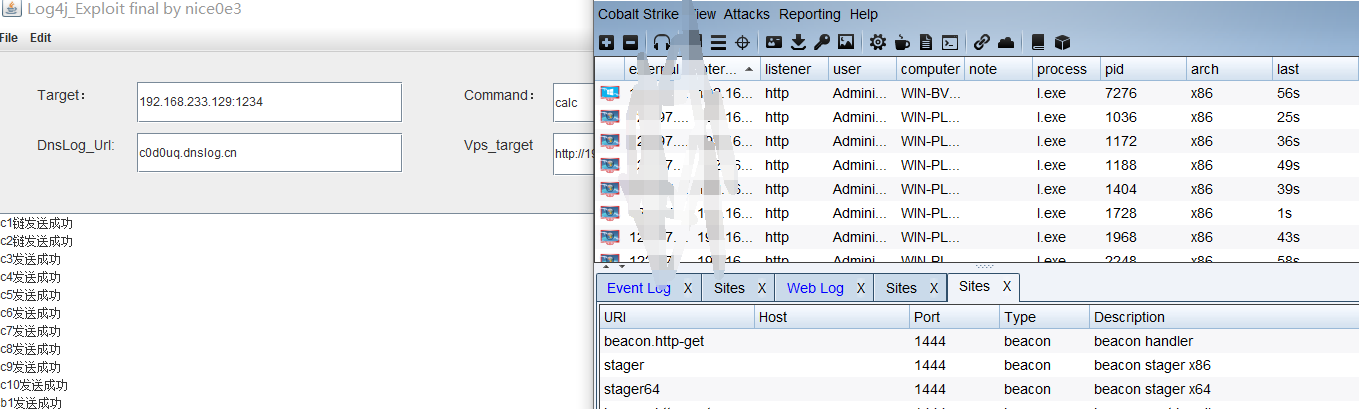1359x409 pixels.
Task: Select the beacon.http-get site row
Action: click(x=979, y=341)
